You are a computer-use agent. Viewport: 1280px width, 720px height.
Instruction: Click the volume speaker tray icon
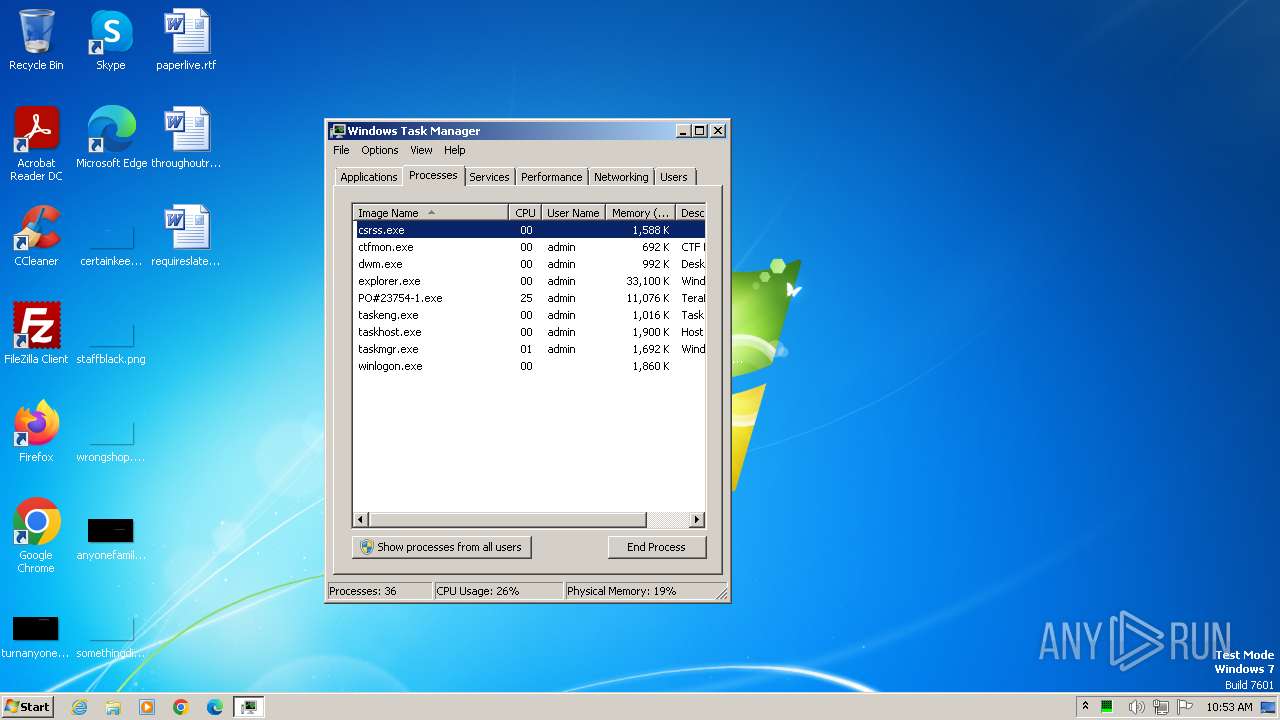(1136, 707)
